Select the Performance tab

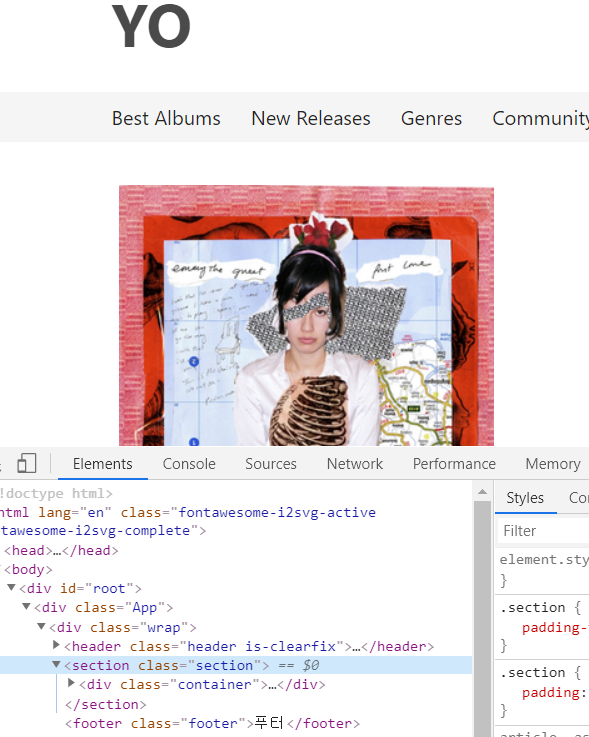454,464
